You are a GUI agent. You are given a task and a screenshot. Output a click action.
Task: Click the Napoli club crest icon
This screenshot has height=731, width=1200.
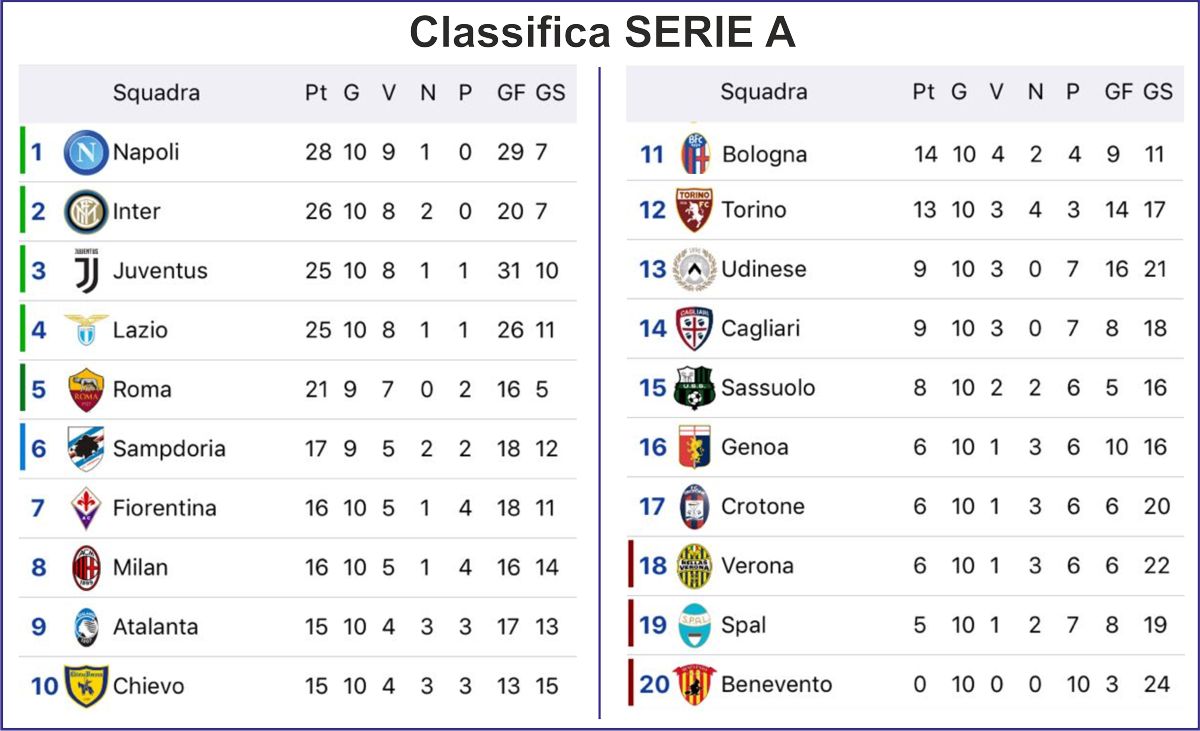86,153
